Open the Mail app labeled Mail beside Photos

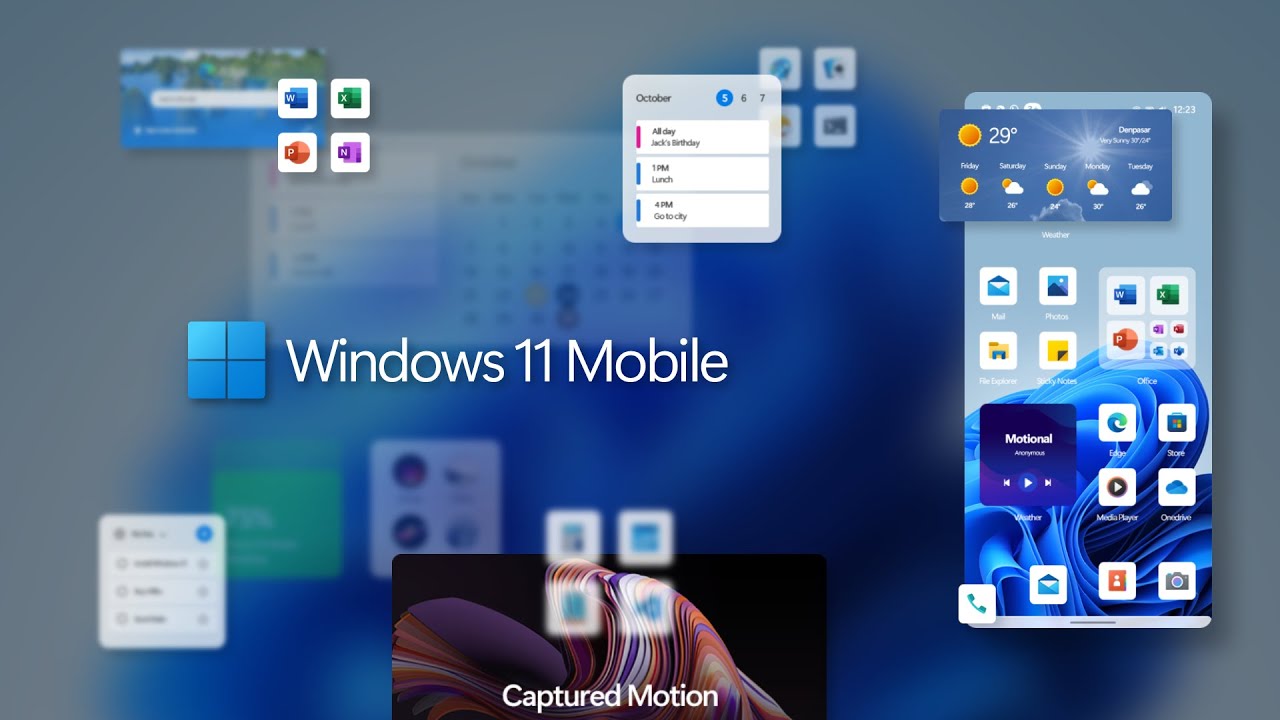[998, 287]
